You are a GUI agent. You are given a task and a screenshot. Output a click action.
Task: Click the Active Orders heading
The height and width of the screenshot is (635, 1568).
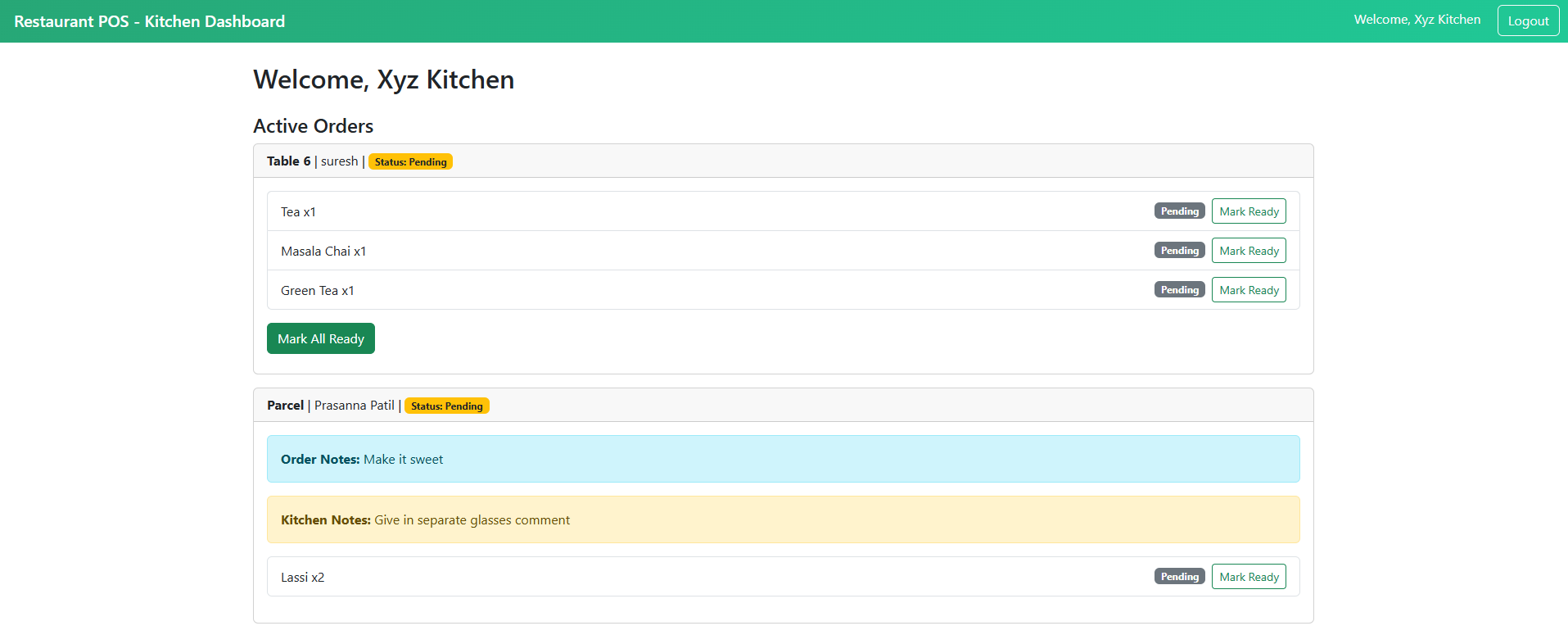(313, 126)
